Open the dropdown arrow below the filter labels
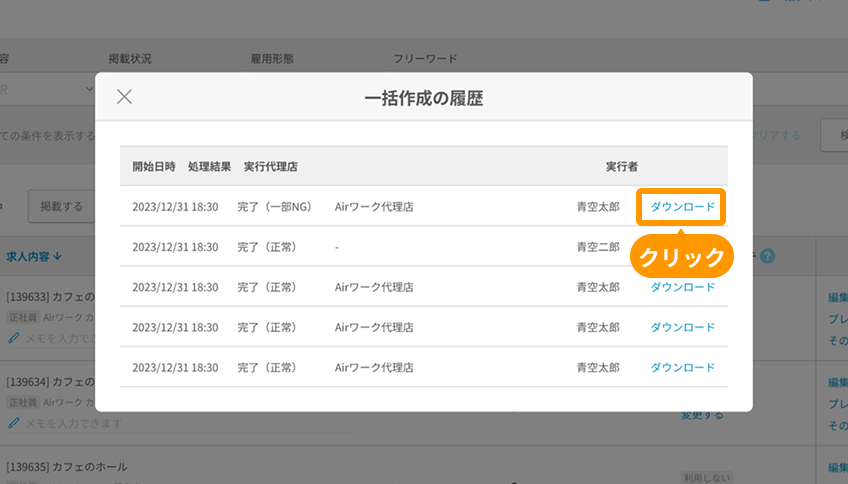The height and width of the screenshot is (484, 848). point(90,89)
